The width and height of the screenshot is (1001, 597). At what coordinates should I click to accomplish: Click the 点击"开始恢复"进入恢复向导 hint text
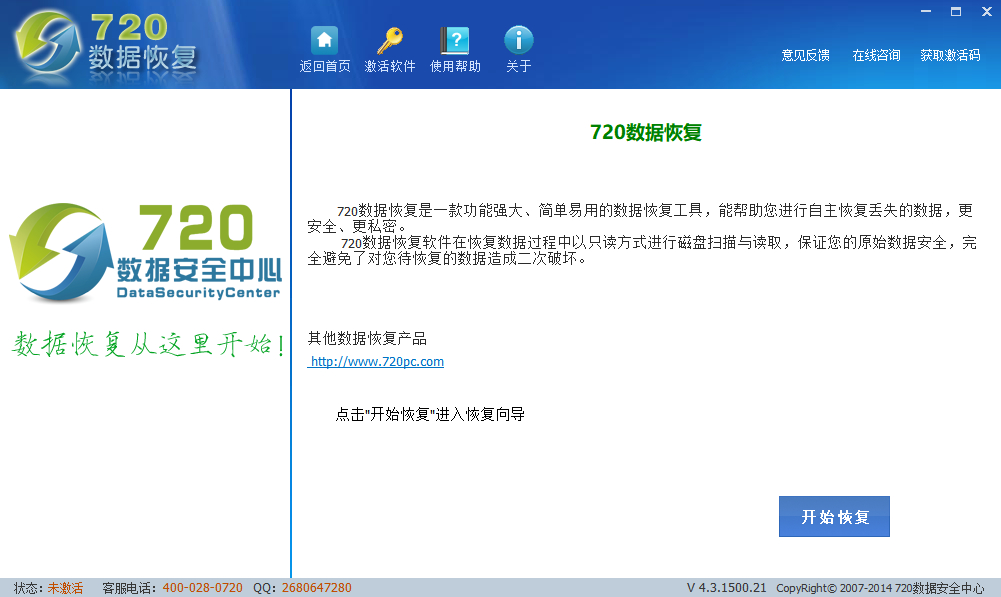click(430, 414)
